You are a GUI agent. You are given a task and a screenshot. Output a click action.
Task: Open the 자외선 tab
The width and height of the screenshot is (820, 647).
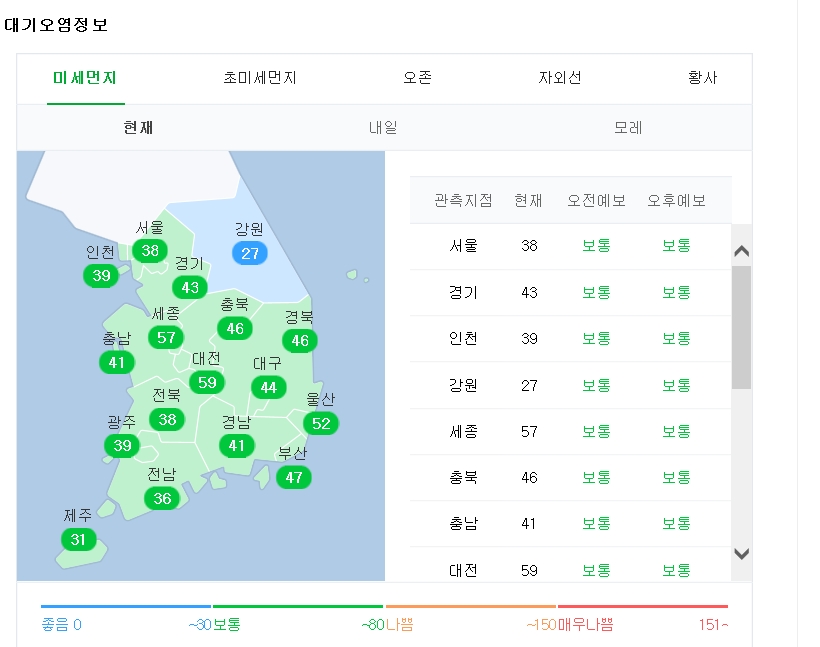coord(560,78)
